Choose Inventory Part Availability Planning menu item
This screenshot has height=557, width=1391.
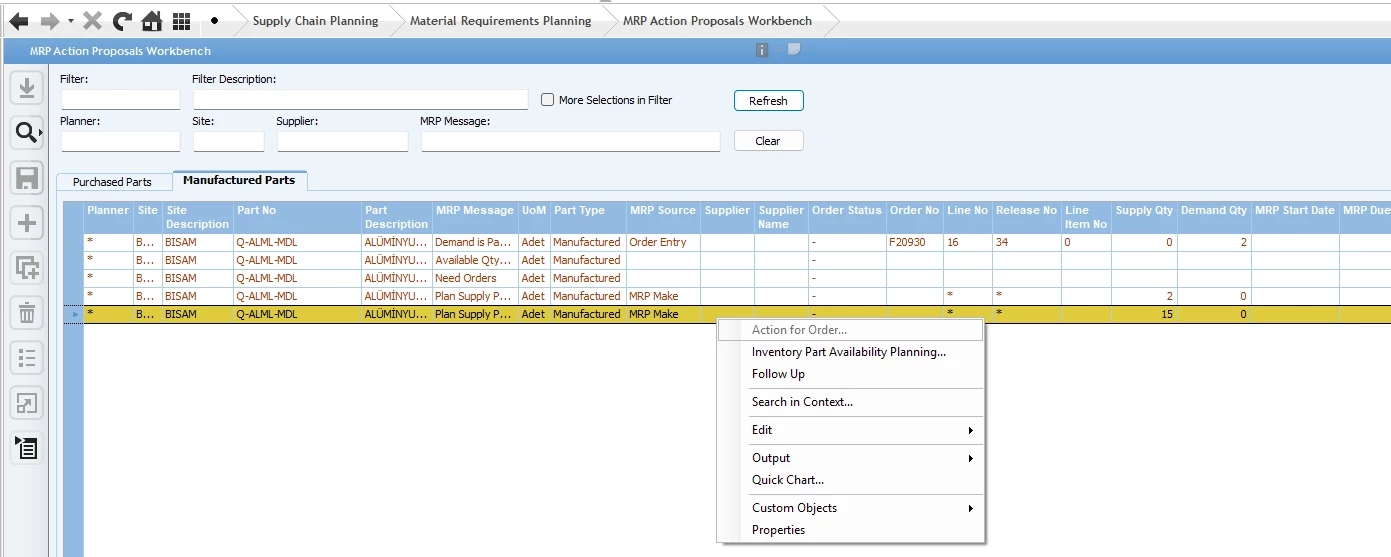[848, 352]
